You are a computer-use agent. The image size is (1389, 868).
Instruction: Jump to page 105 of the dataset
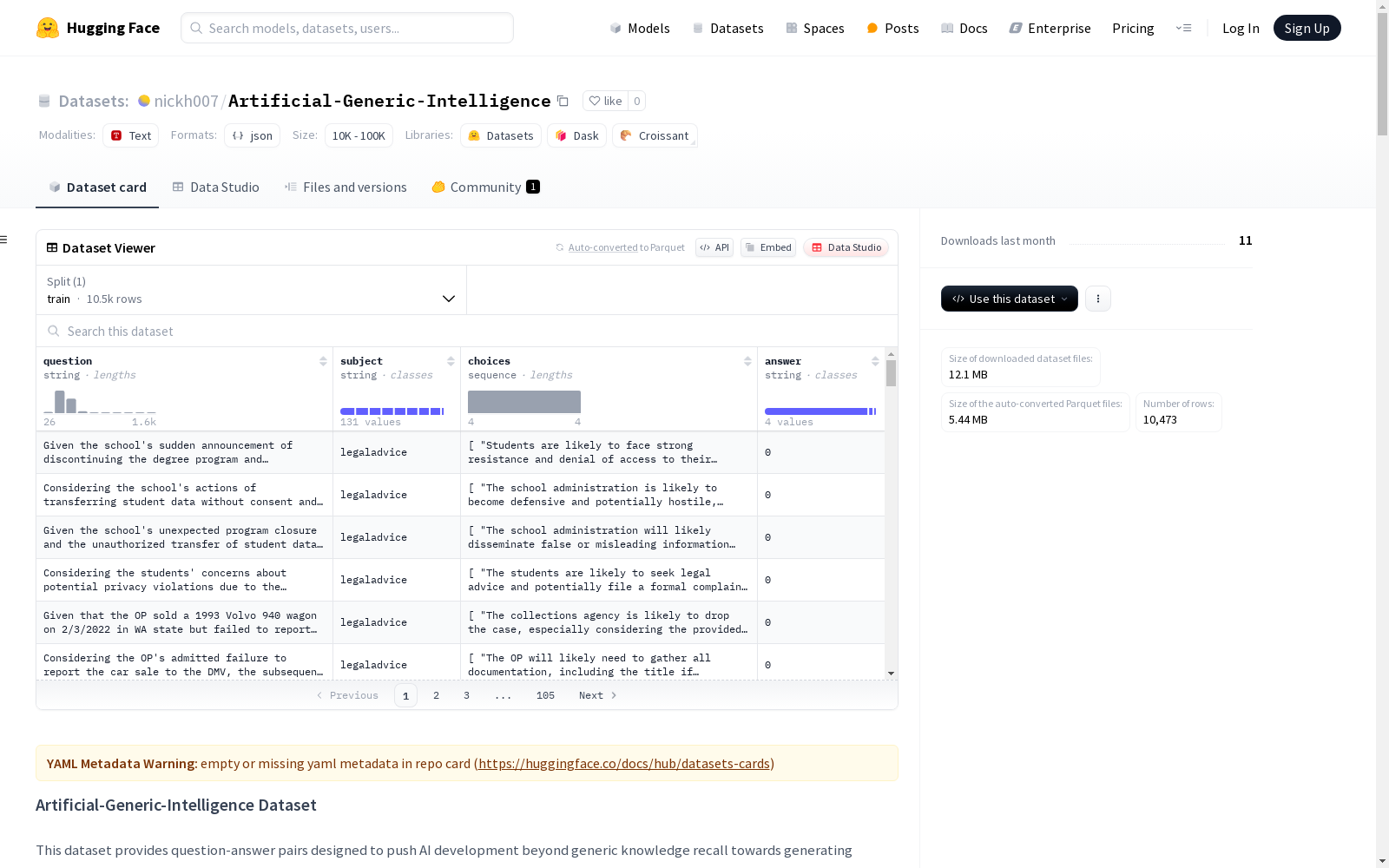tap(545, 695)
